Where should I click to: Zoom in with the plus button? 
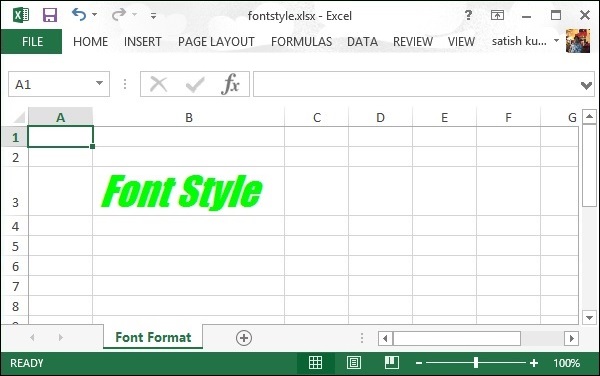pyautogui.click(x=534, y=363)
